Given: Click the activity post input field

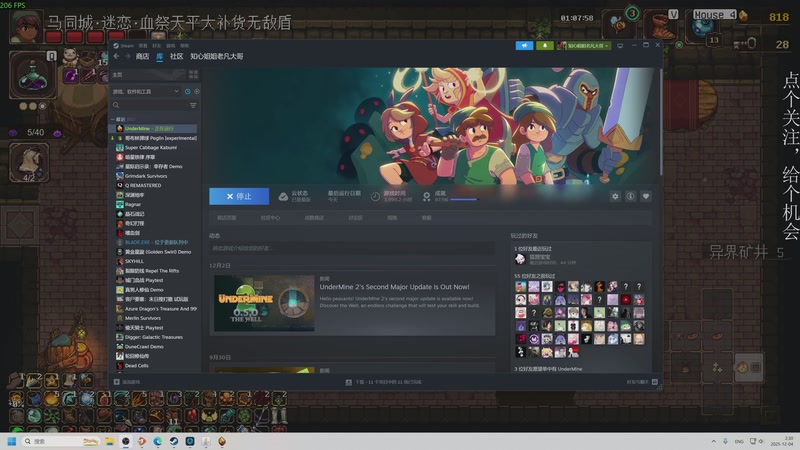Looking at the screenshot, I should [352, 248].
